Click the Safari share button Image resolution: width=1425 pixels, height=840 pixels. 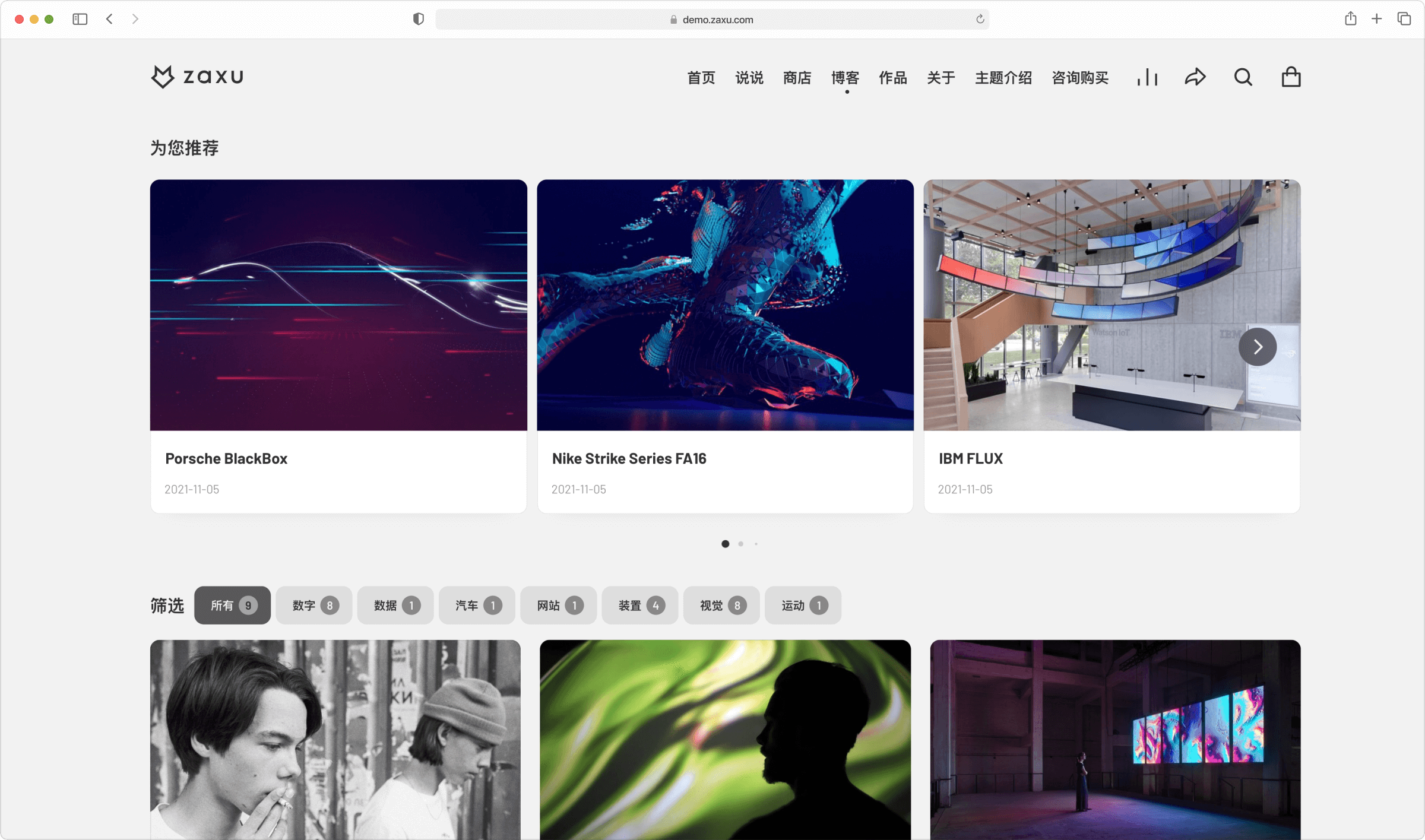click(x=1350, y=19)
